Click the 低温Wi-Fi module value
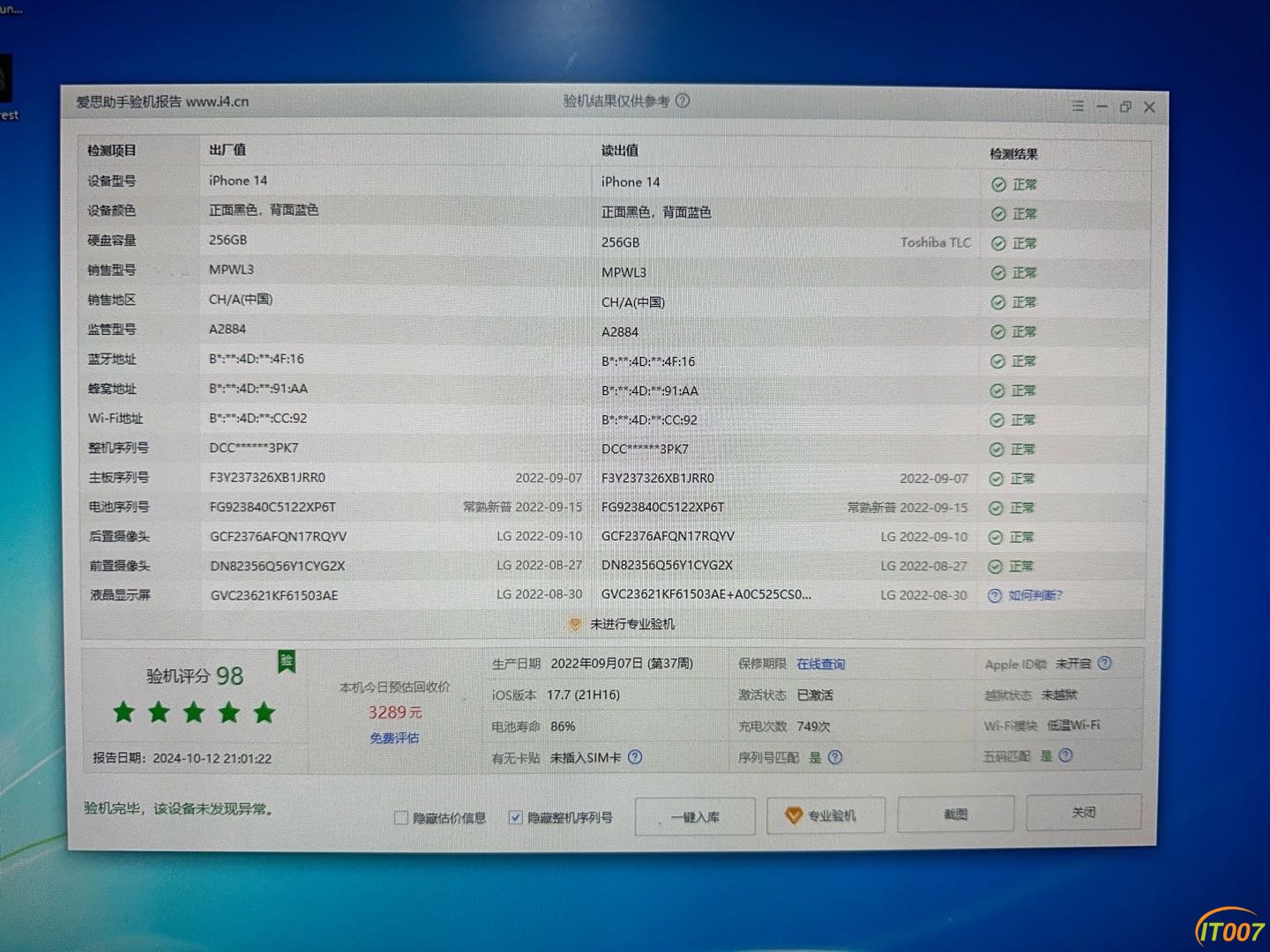 coord(1073,725)
